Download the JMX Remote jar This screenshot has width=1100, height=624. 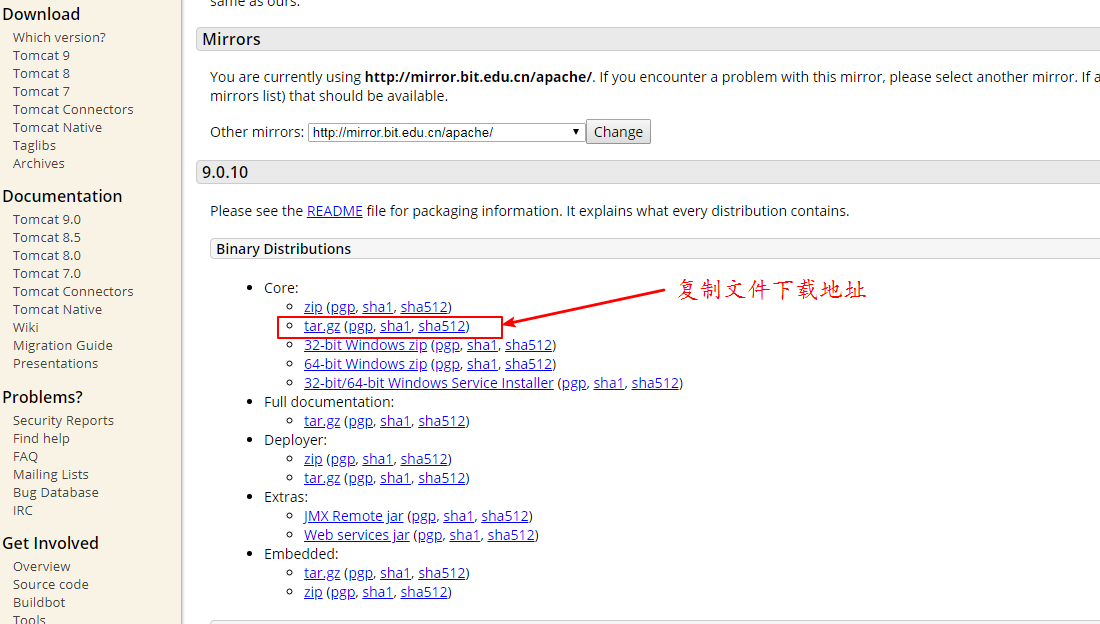pos(354,515)
